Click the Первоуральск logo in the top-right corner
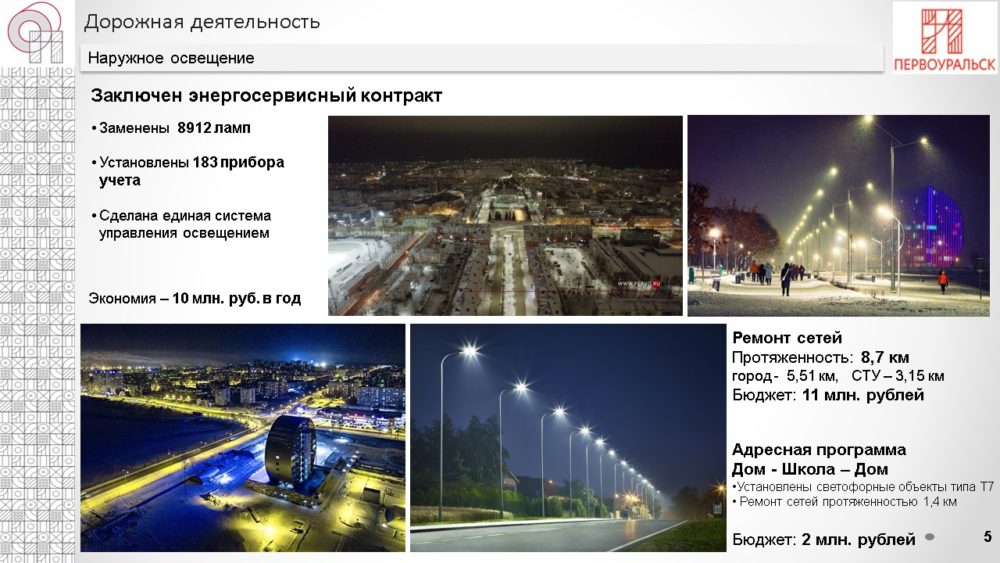The image size is (1000, 563). (944, 37)
